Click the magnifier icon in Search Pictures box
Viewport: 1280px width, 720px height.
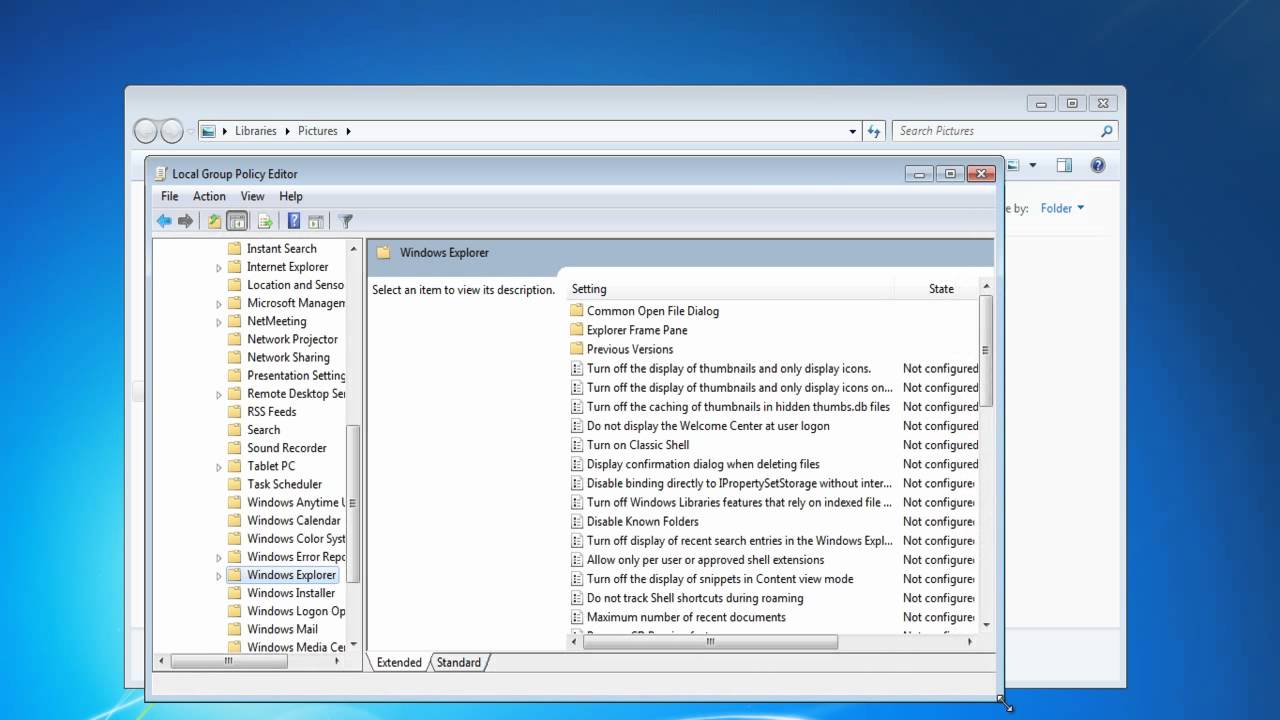(1106, 131)
